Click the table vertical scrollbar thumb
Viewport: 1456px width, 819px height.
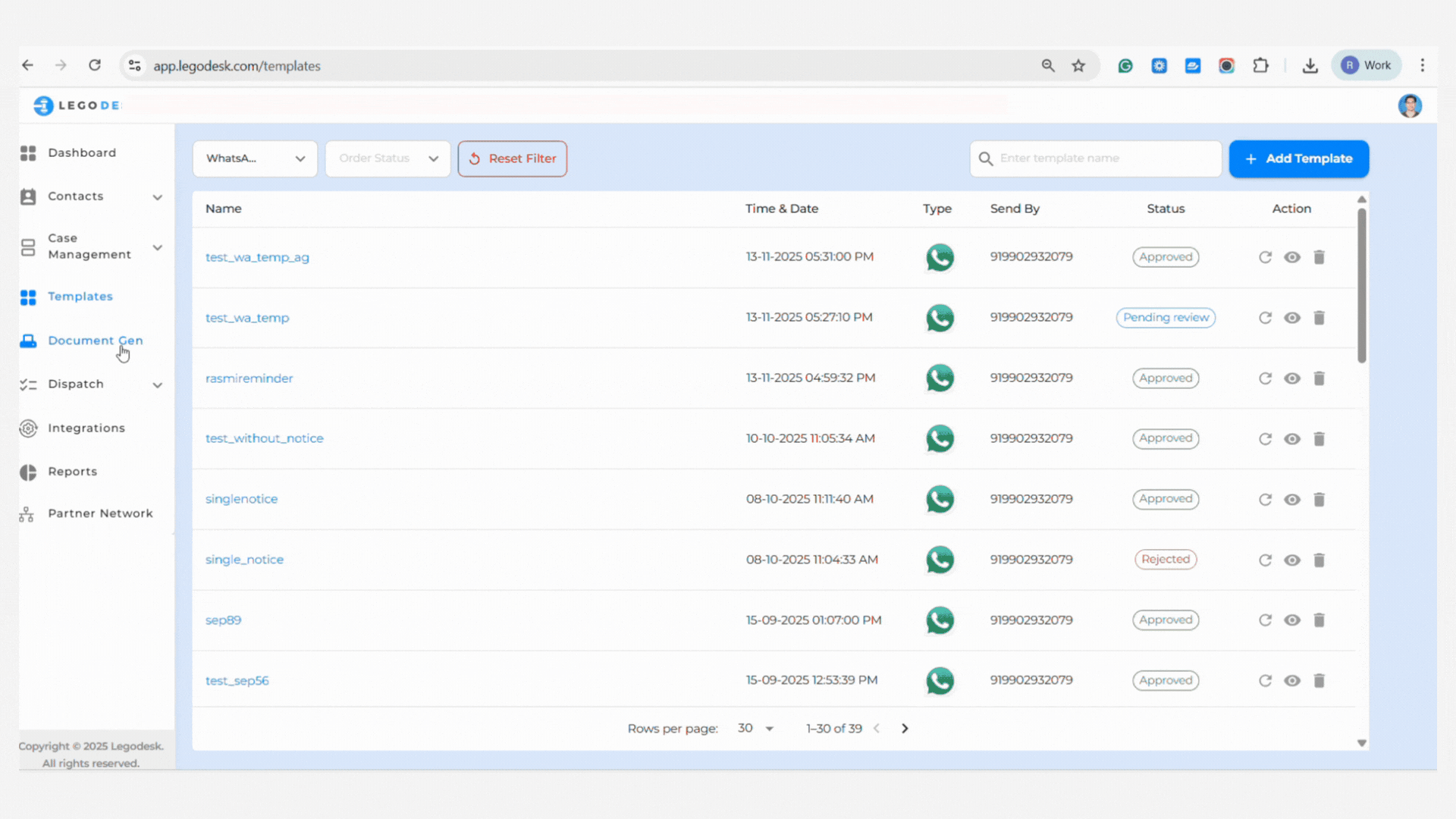(1362, 285)
